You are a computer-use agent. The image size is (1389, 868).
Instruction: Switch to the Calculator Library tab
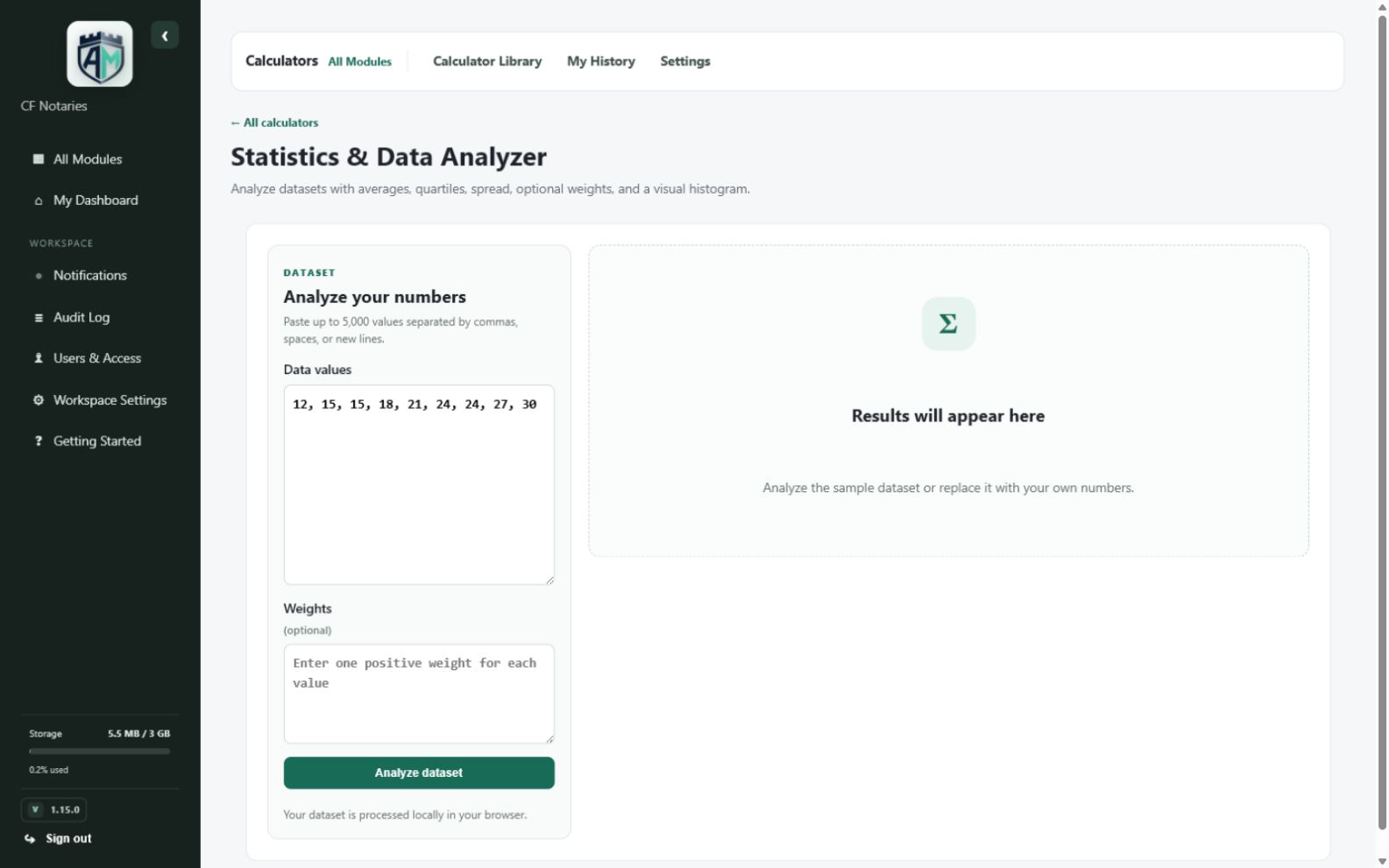[x=487, y=61]
